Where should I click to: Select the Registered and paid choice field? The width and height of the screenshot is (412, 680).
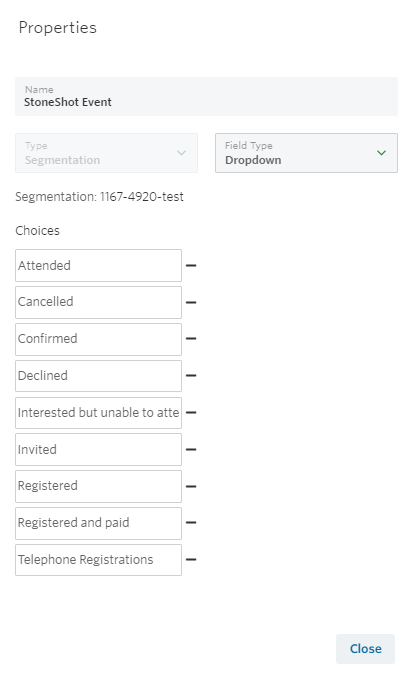(x=98, y=523)
